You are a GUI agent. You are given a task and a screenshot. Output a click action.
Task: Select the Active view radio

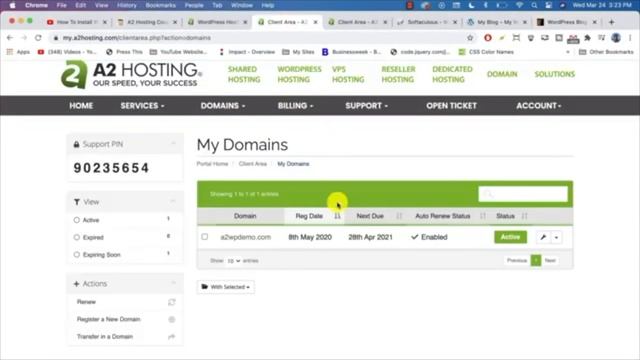point(76,220)
